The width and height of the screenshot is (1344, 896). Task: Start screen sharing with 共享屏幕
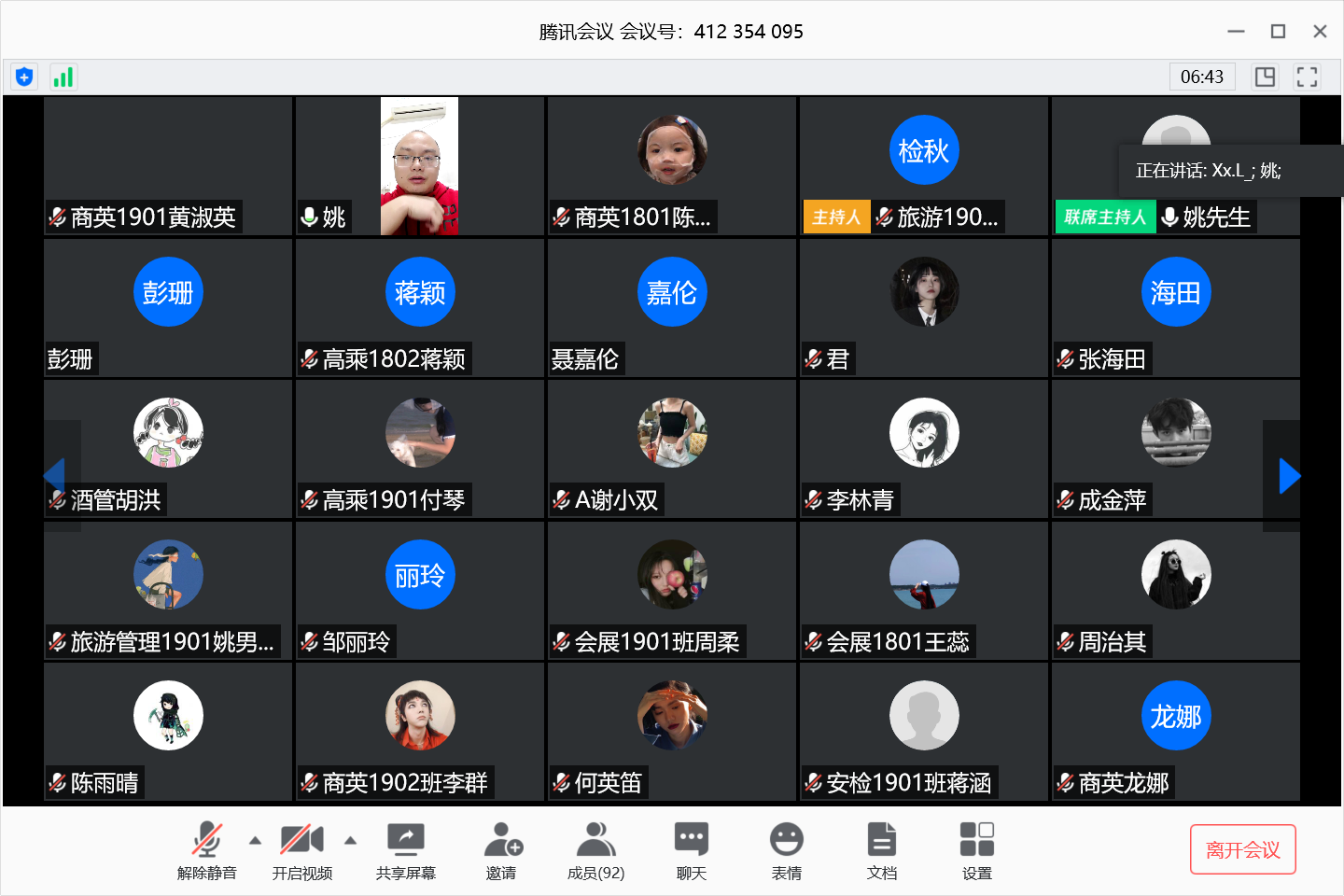coord(405,849)
